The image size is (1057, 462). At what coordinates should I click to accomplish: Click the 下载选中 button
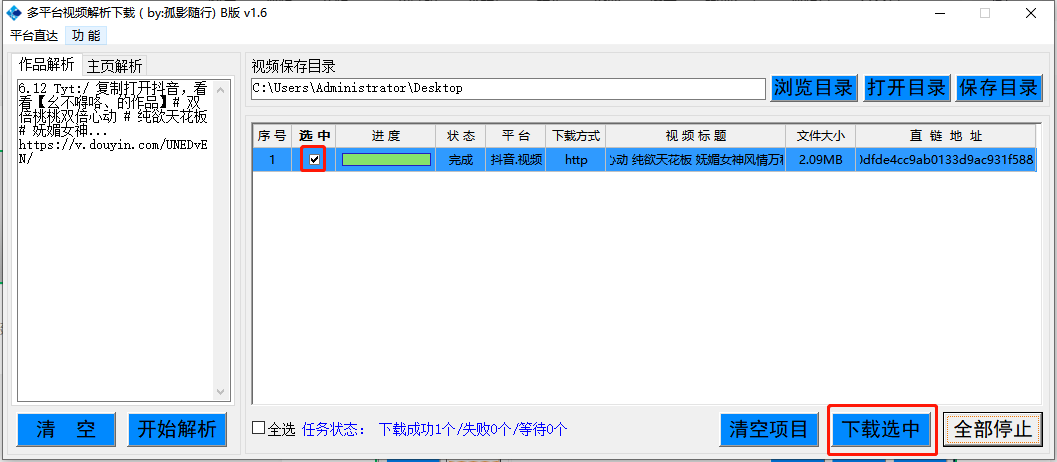(882, 430)
